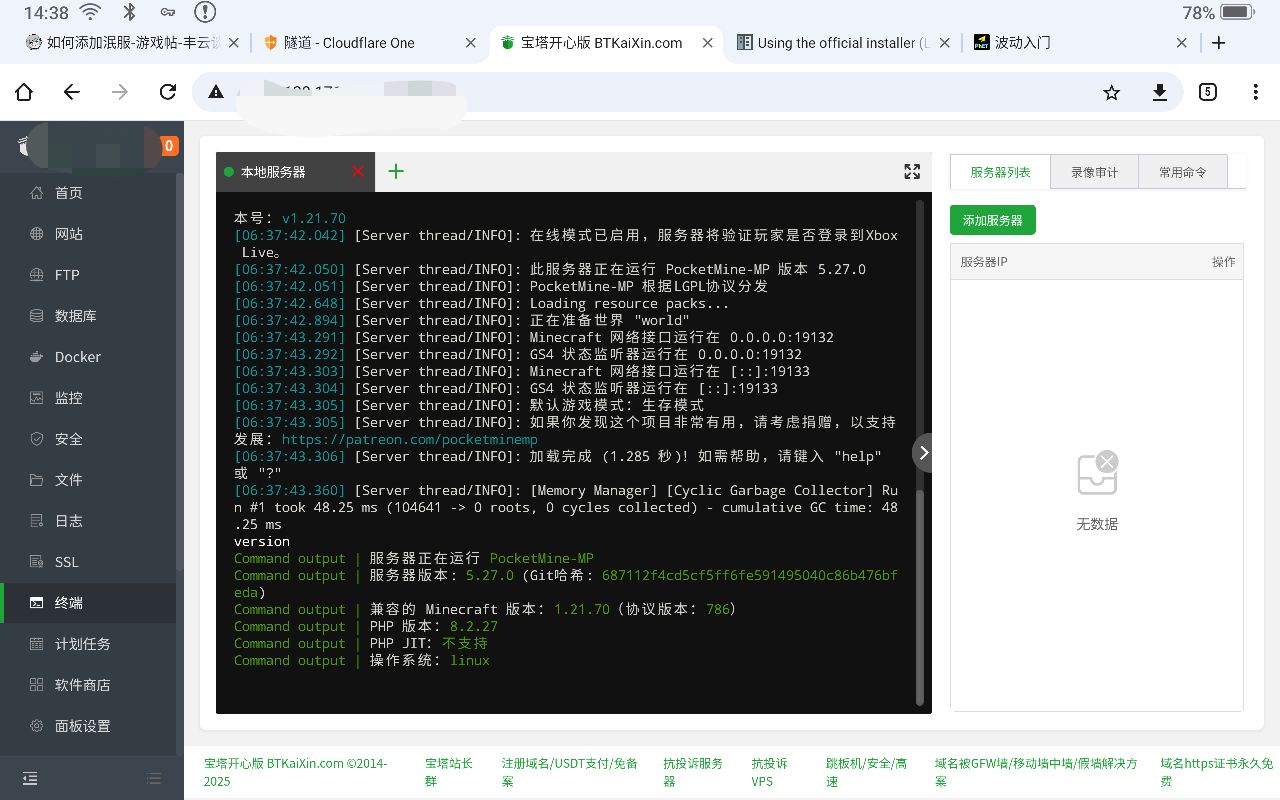The height and width of the screenshot is (800, 1280).
Task: Select the 常用命令 tab
Action: 1182,172
